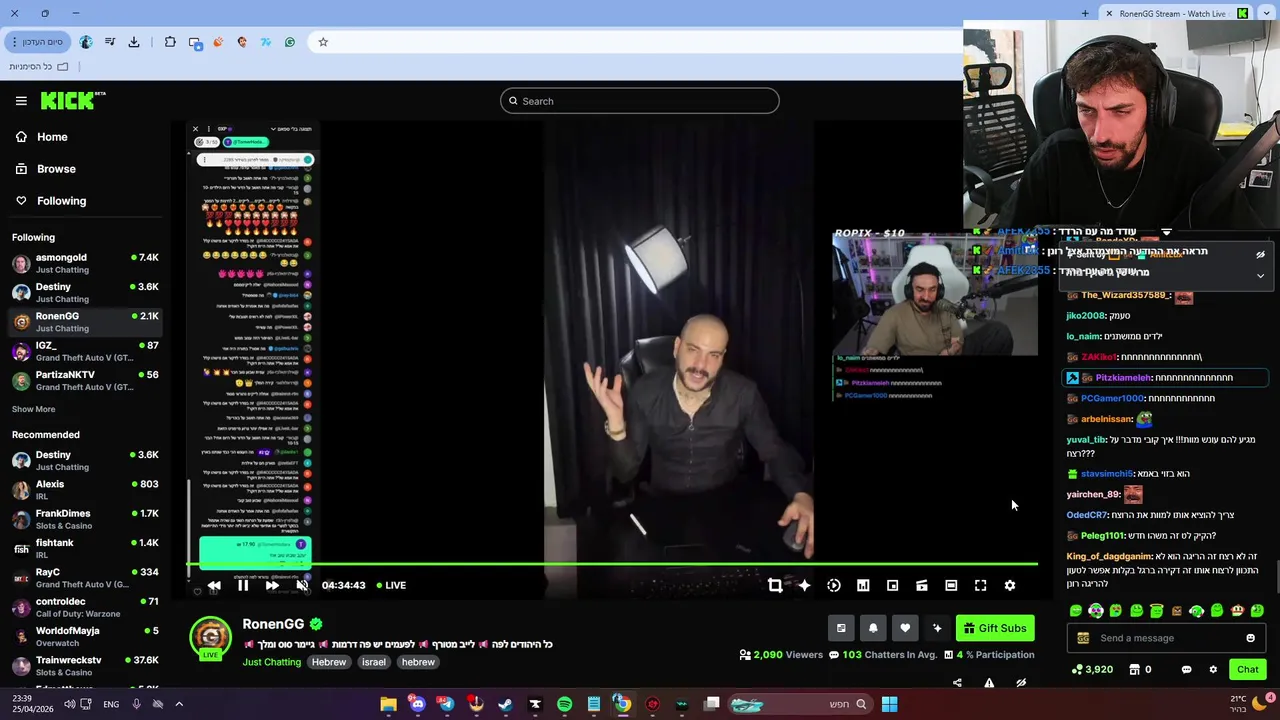Toggle follow heart button

(x=905, y=628)
